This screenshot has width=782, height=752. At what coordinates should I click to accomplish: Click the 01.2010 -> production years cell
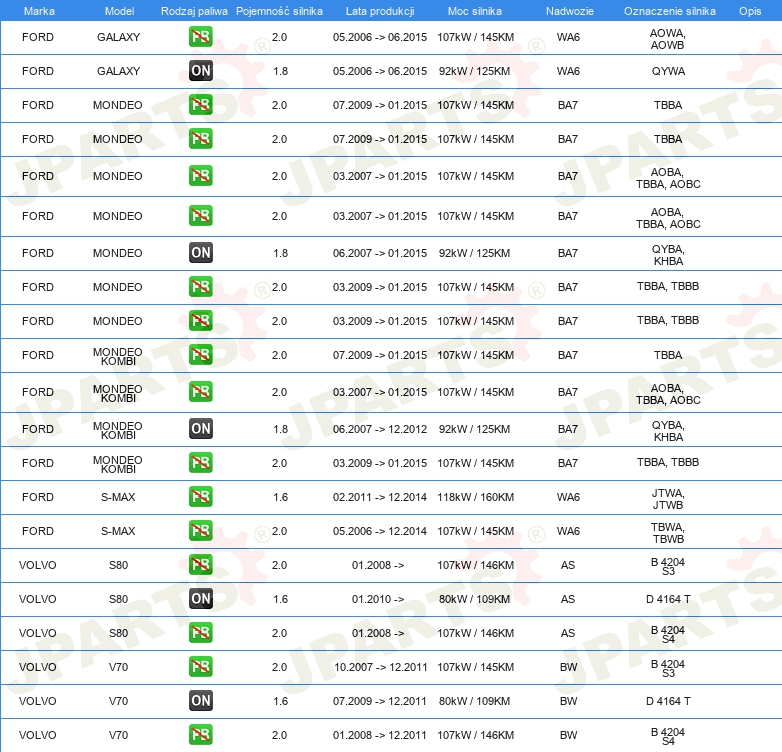click(378, 599)
